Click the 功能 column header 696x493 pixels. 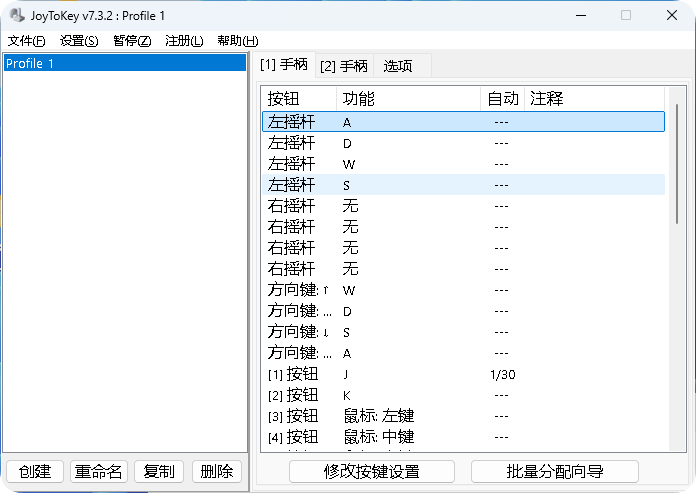tap(408, 99)
